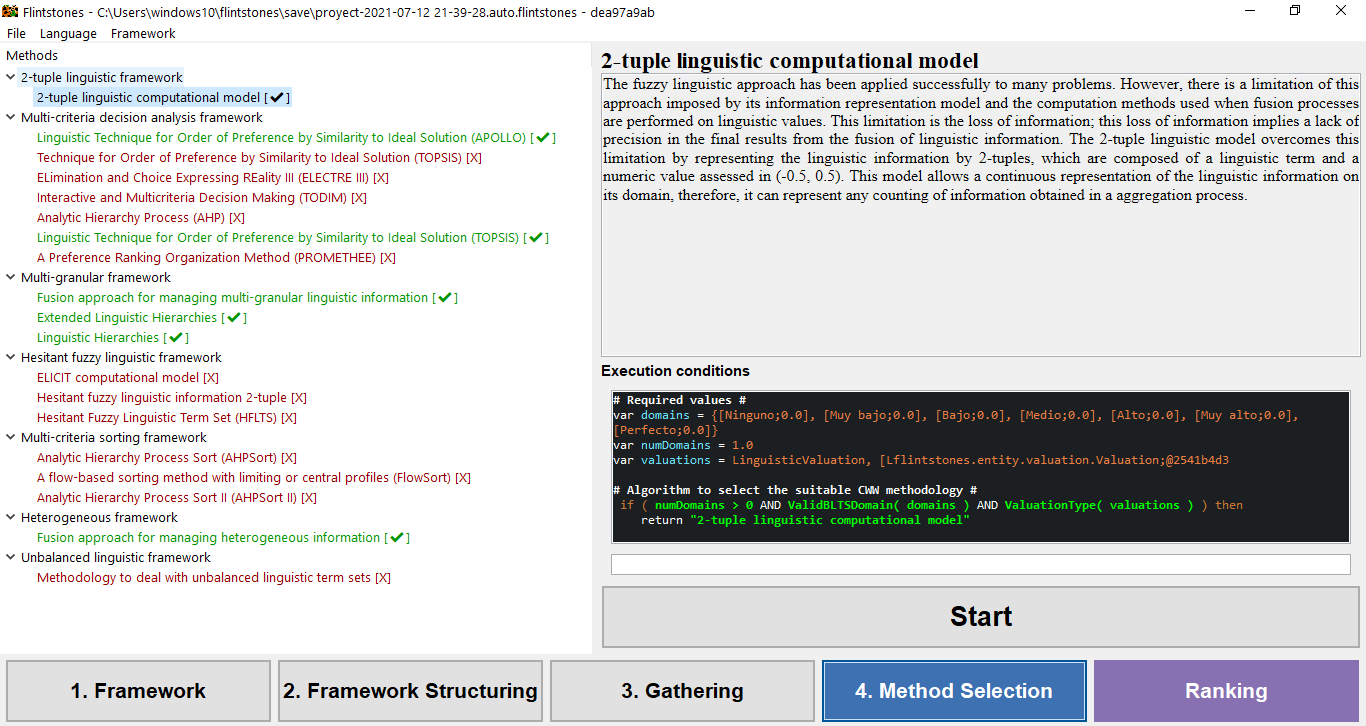
Task: Select Linguistic Hierarchies method
Action: point(98,338)
